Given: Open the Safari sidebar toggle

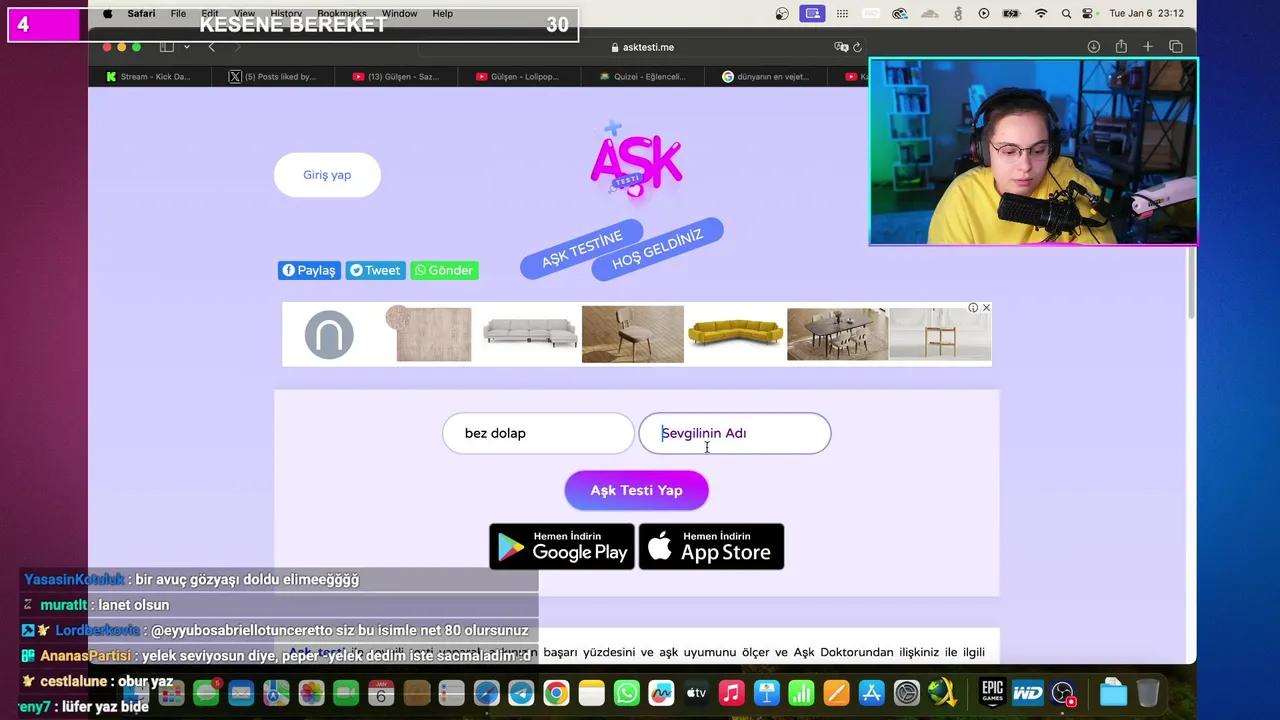Looking at the screenshot, I should 166,47.
